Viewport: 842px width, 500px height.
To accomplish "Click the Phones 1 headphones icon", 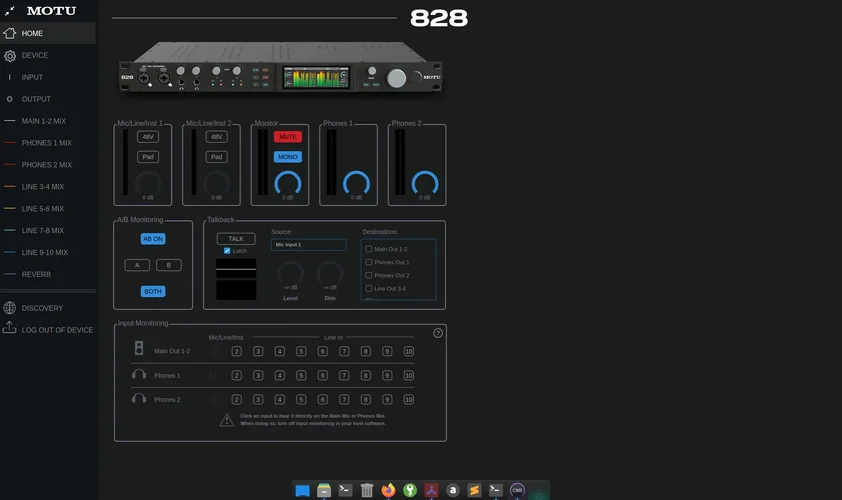I will tap(139, 374).
